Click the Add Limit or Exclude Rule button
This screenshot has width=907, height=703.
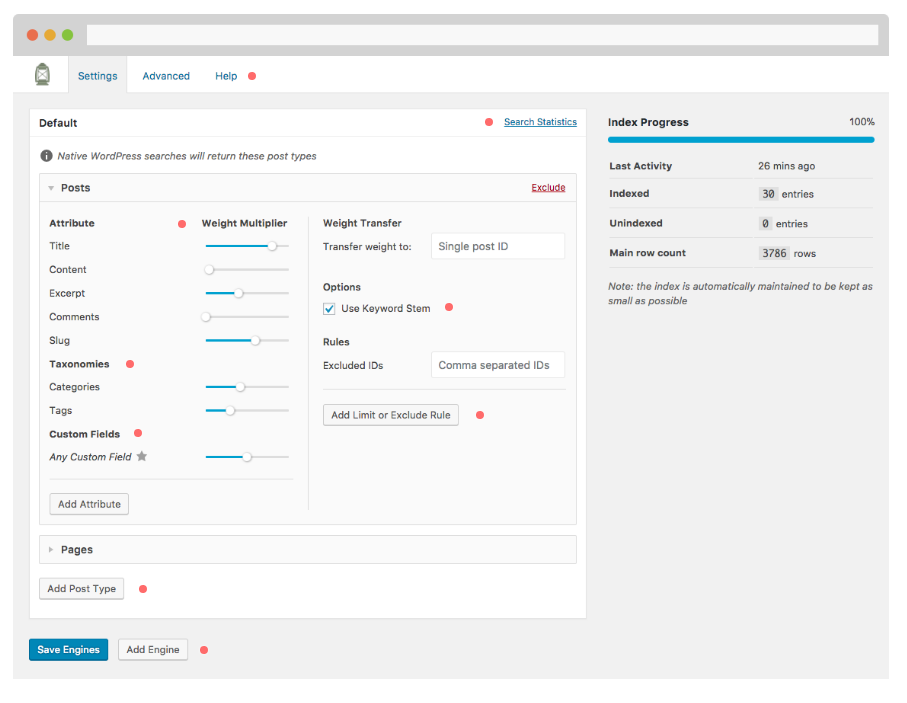[390, 415]
